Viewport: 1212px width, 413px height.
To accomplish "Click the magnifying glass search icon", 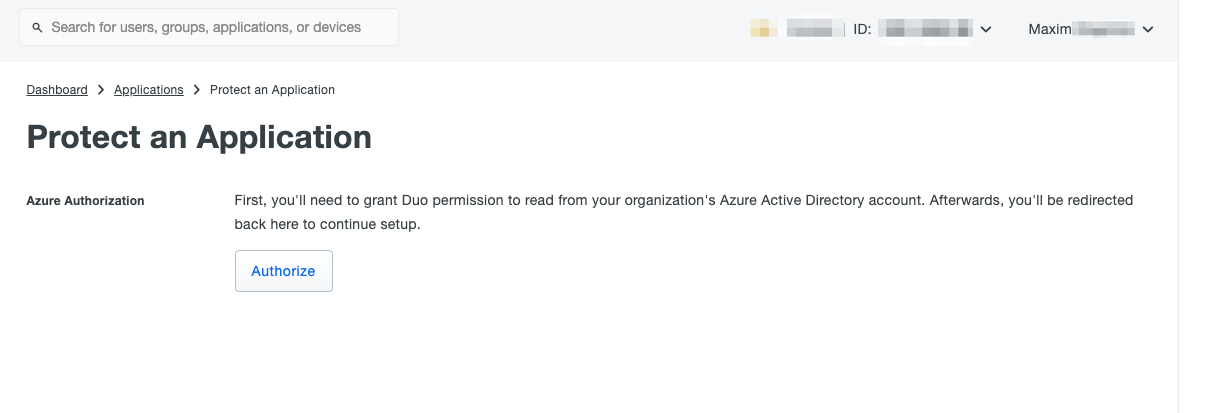I will [x=37, y=28].
